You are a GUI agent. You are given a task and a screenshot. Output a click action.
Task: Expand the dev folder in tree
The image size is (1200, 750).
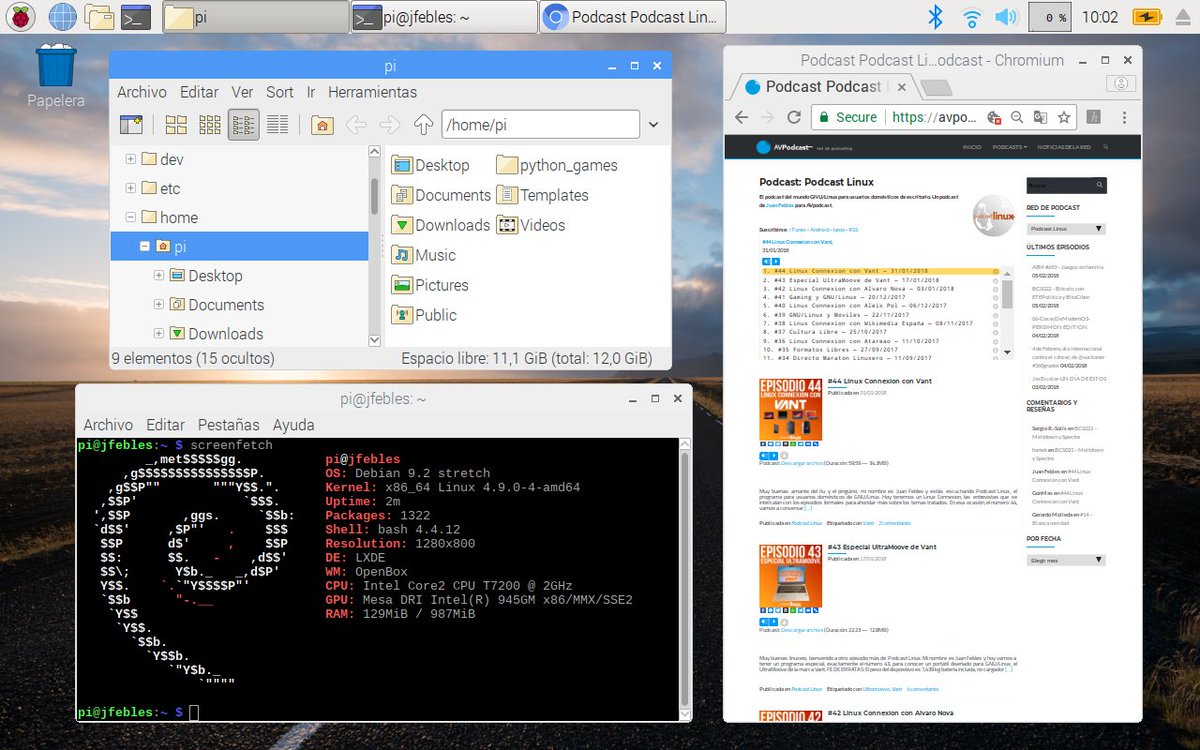coord(131,159)
